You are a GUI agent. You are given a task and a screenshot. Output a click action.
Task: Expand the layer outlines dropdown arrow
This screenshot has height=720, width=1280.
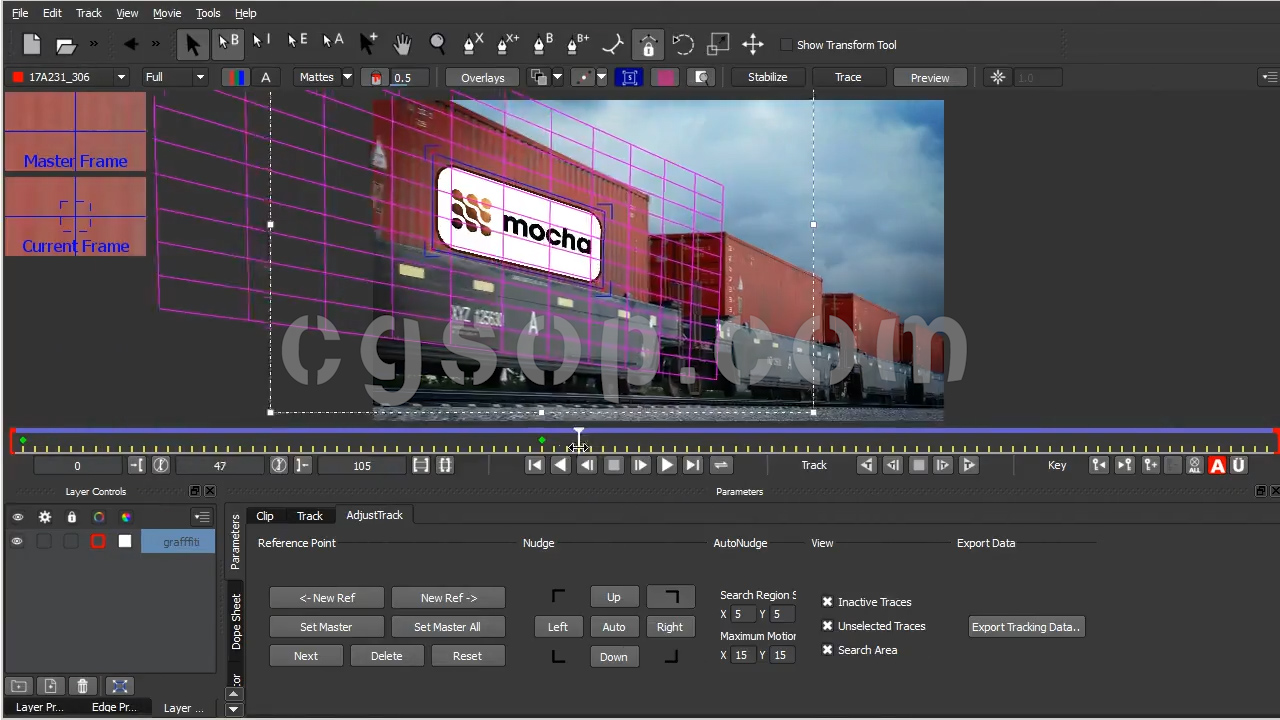tap(557, 77)
